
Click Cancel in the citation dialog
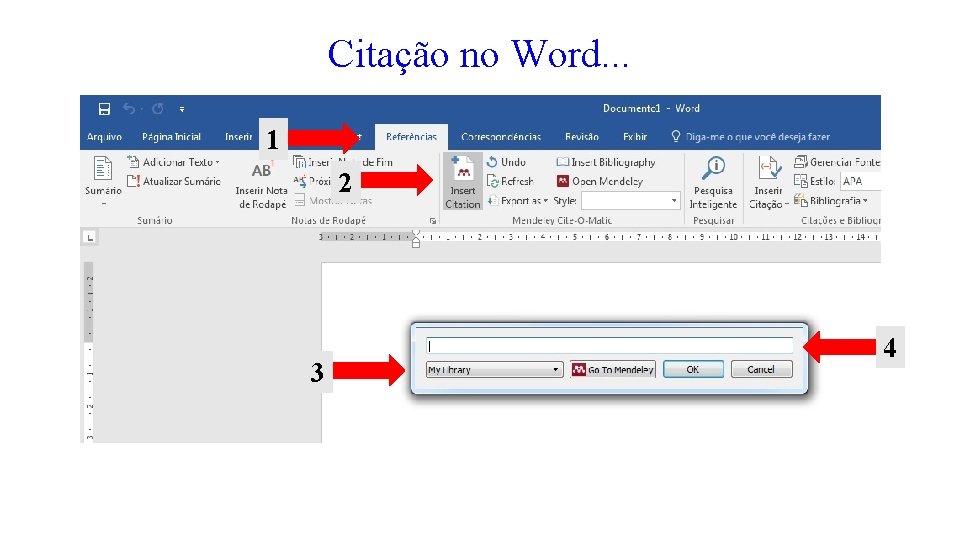[761, 370]
